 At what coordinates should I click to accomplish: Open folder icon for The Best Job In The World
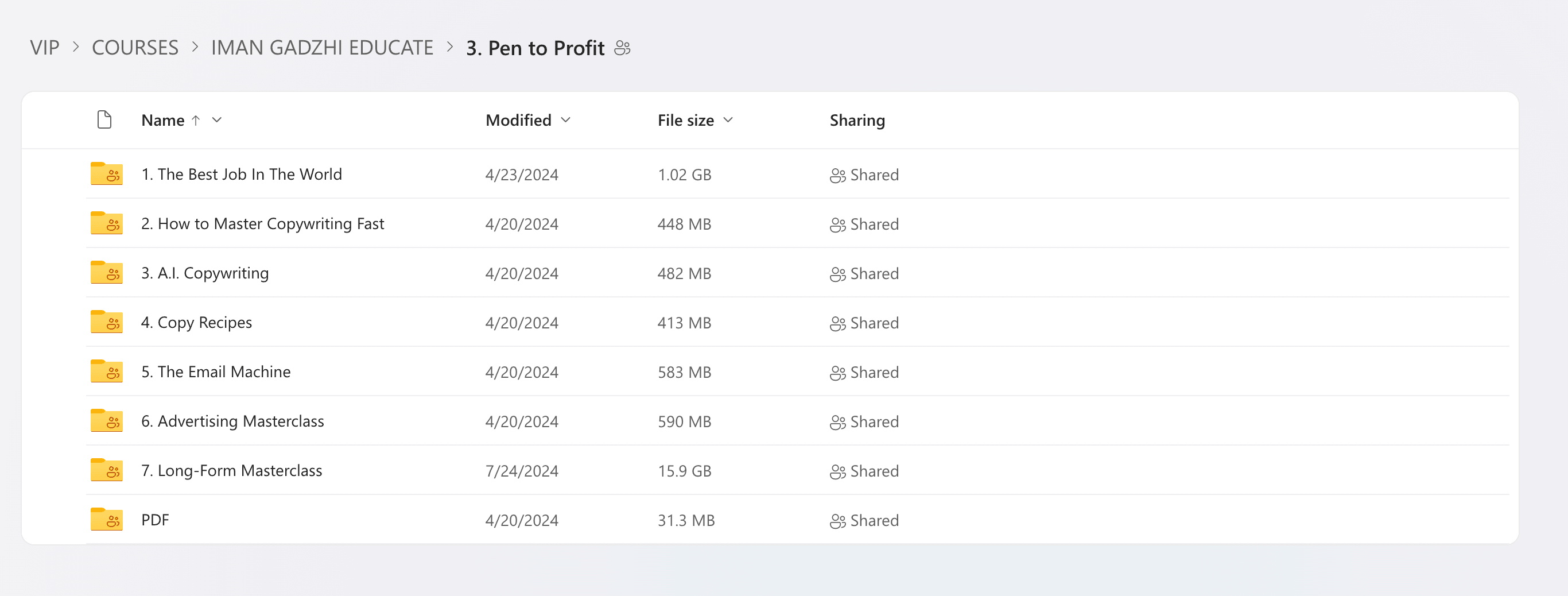(107, 173)
